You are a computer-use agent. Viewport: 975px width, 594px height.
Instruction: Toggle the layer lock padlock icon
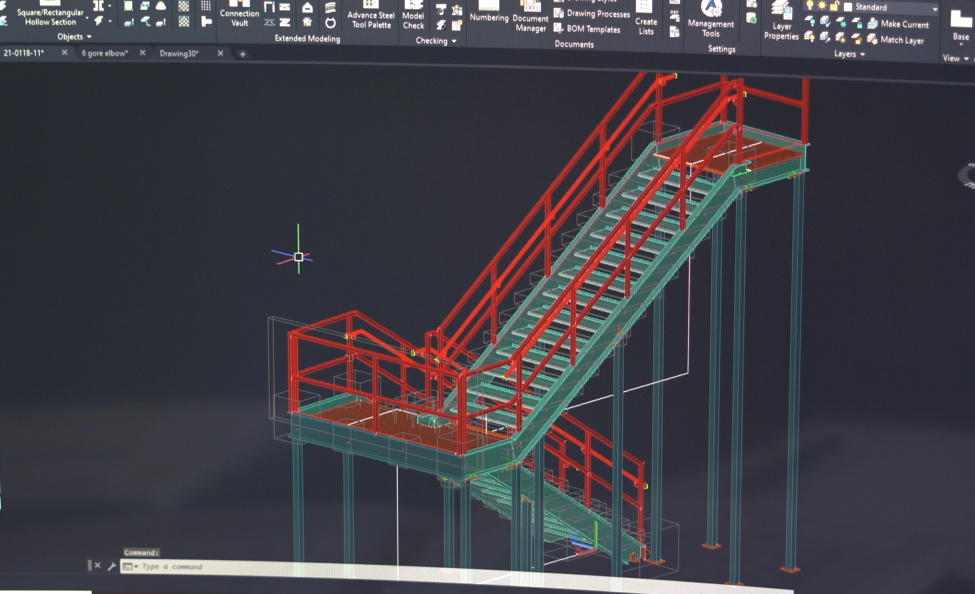(x=833, y=6)
